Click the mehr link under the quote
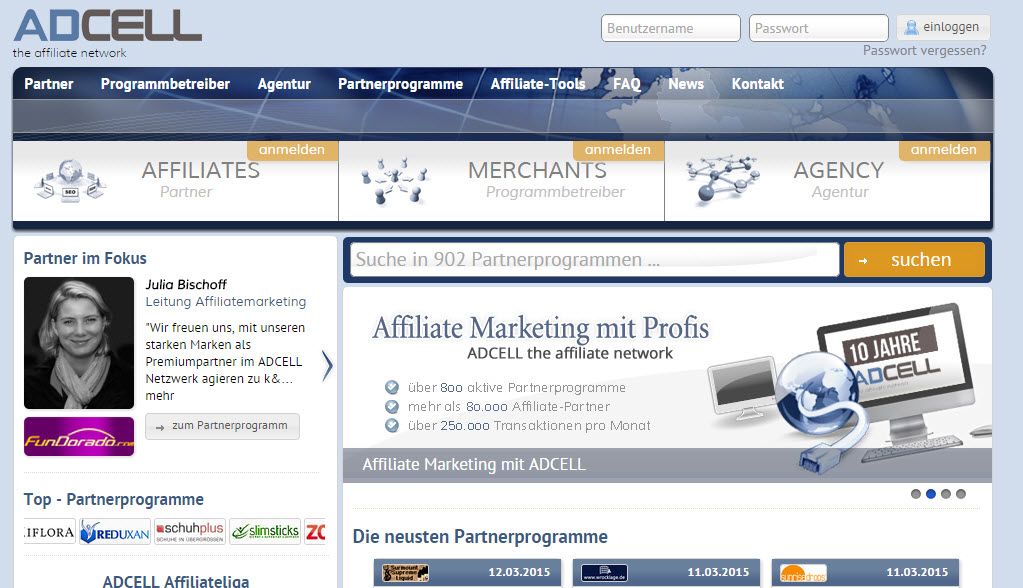Screen dimensions: 1023x588 [x=160, y=395]
